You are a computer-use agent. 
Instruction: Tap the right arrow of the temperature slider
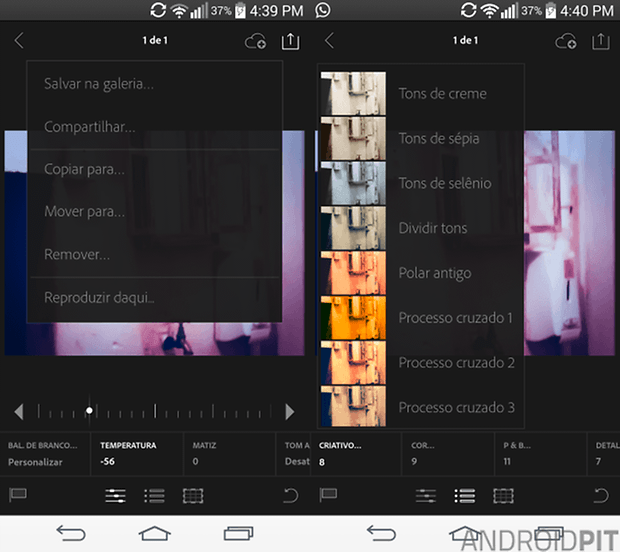tap(290, 412)
